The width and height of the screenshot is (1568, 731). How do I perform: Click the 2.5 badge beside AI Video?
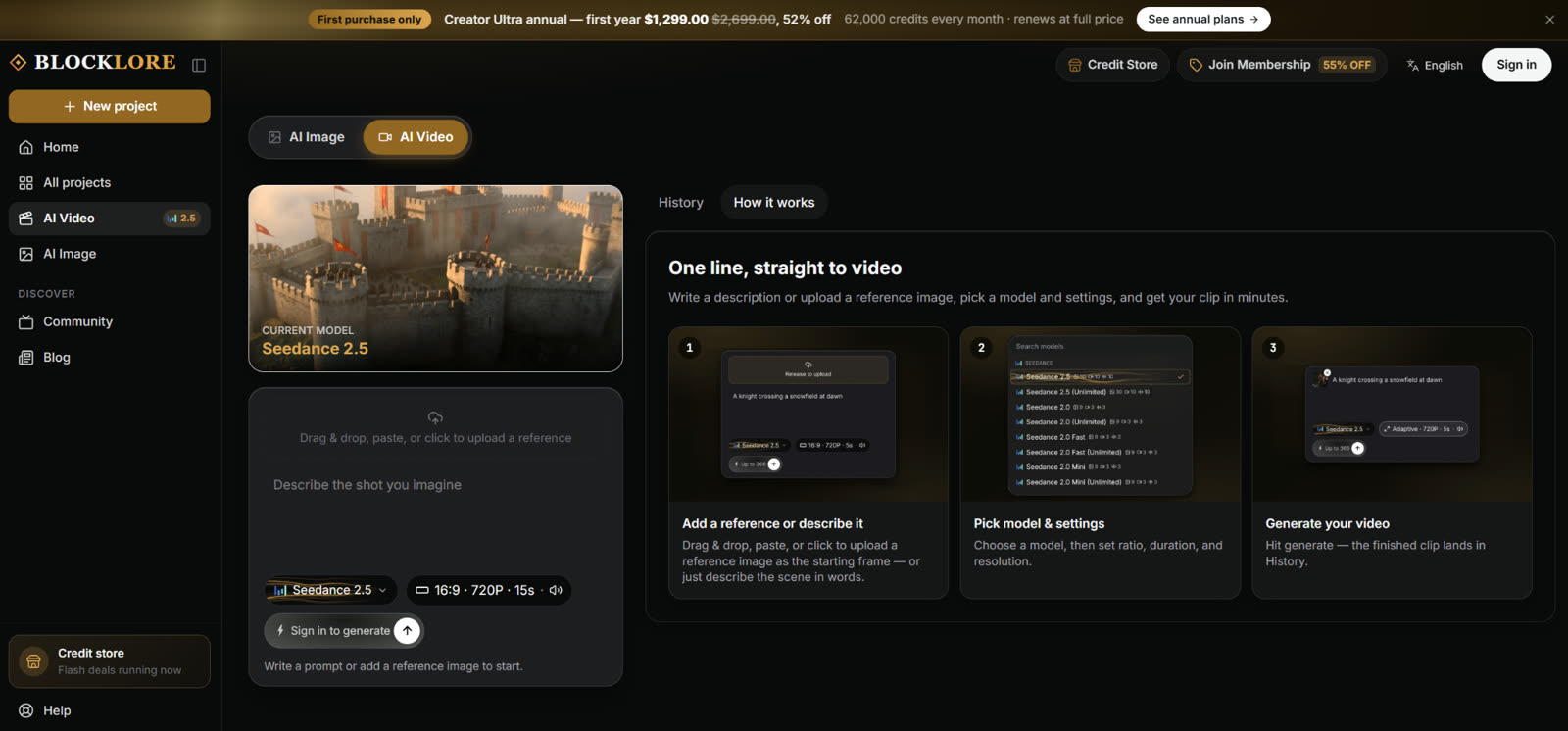pos(181,219)
